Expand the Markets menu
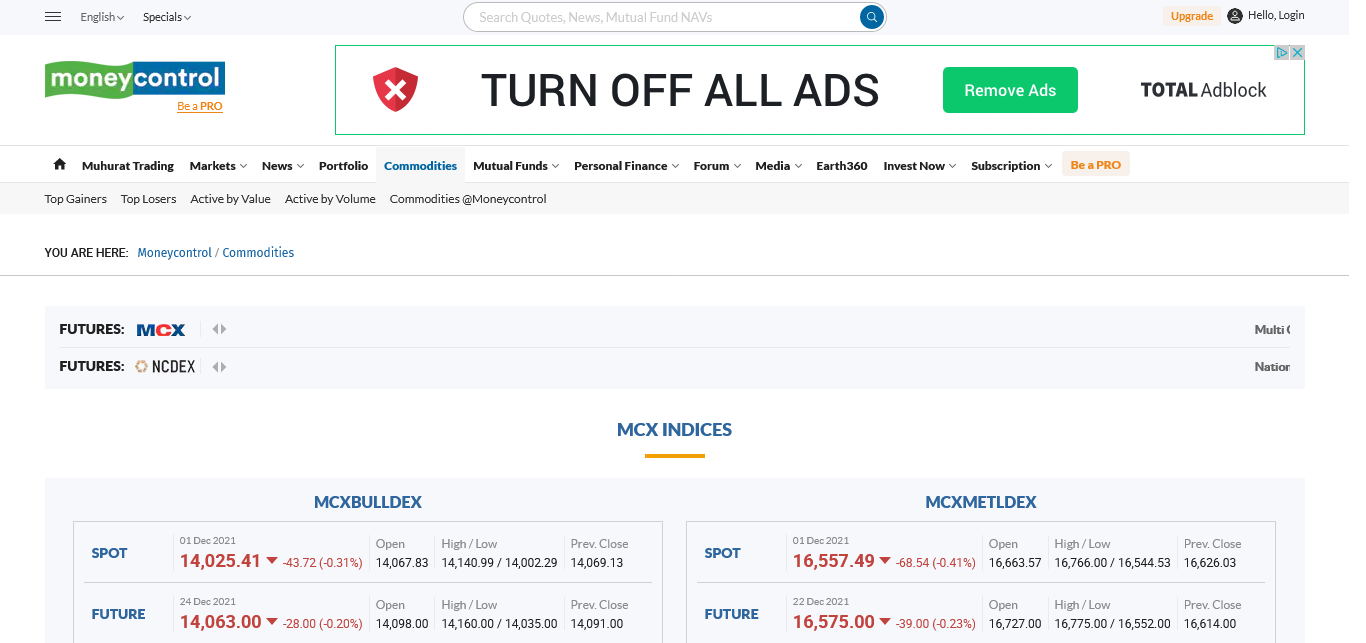 (218, 166)
